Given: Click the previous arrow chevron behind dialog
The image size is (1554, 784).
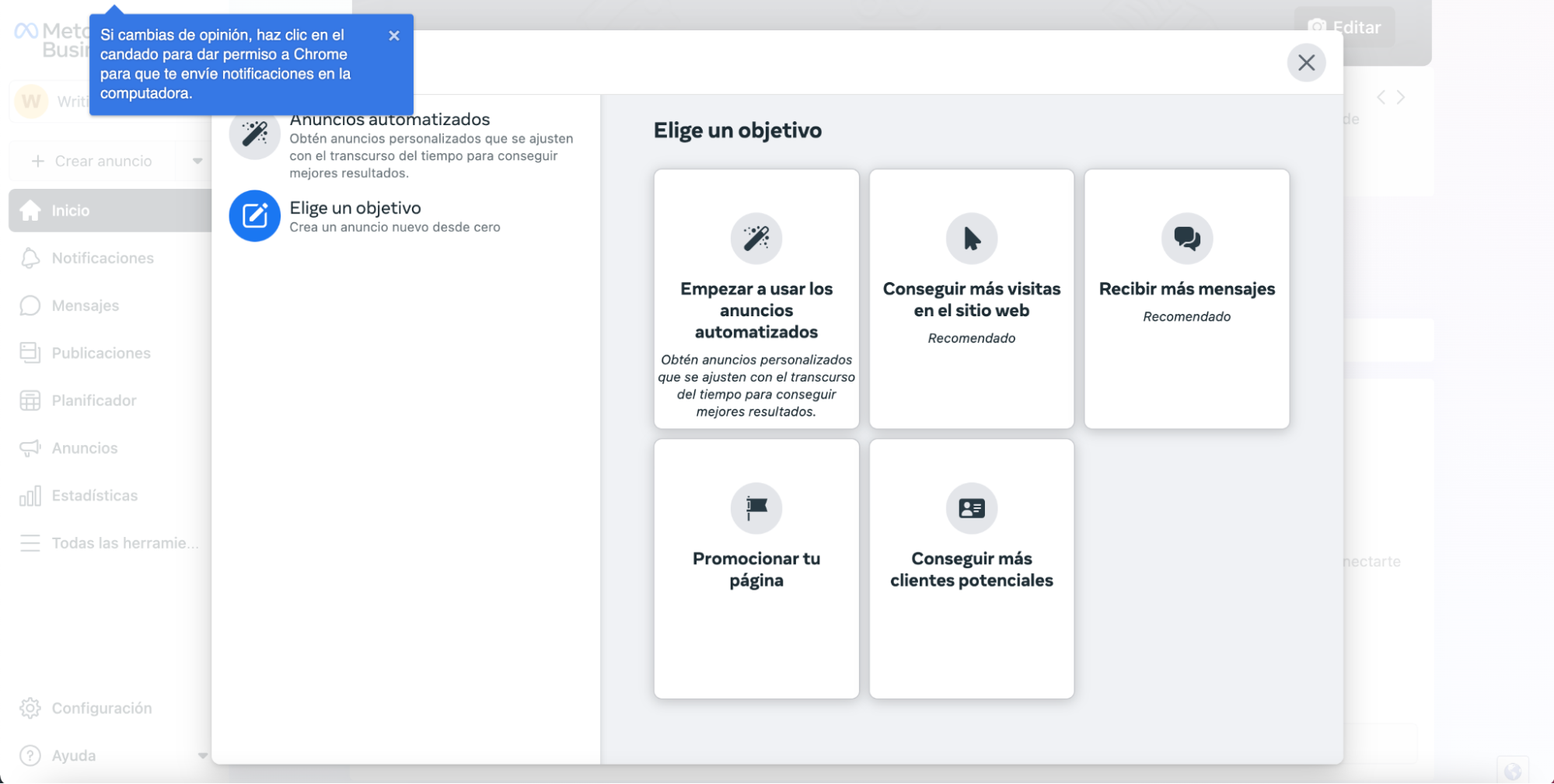Looking at the screenshot, I should coord(1381,97).
